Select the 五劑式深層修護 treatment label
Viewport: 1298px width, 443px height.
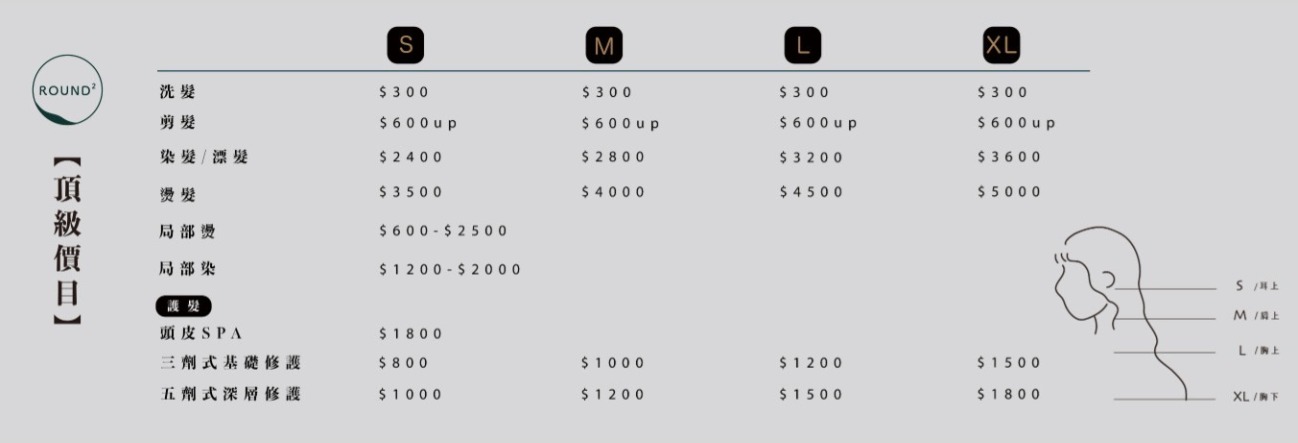(x=230, y=394)
